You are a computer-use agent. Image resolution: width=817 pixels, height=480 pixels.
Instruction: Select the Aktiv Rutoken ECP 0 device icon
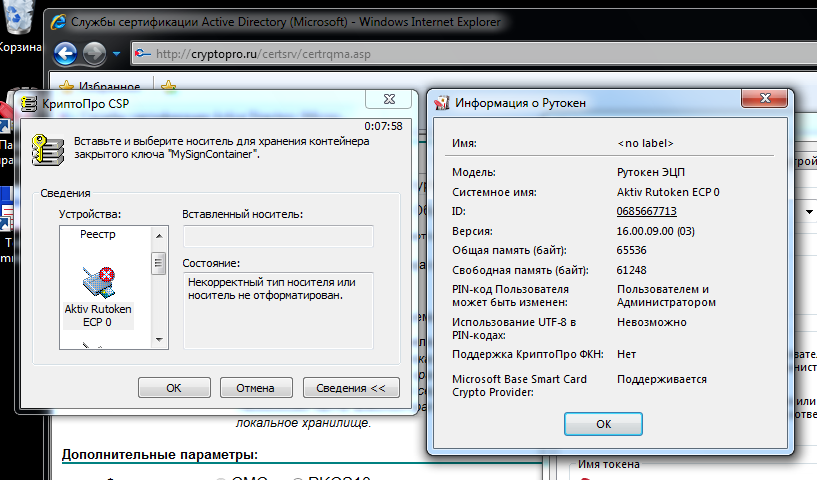click(98, 281)
